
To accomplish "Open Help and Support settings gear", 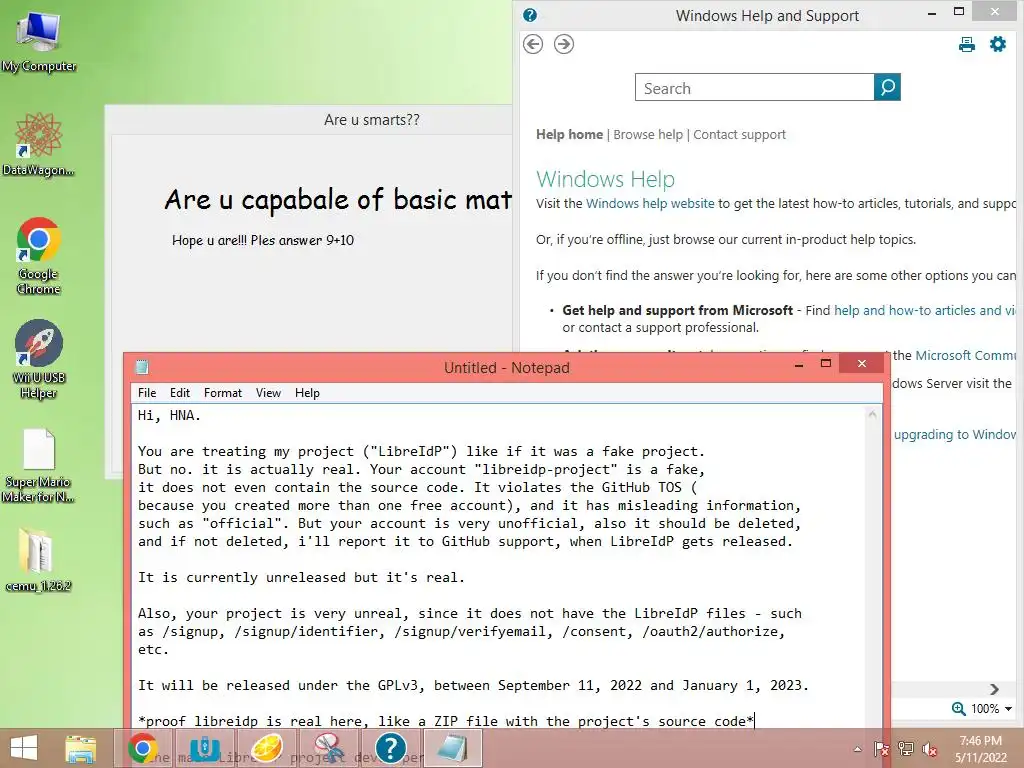I will [998, 44].
